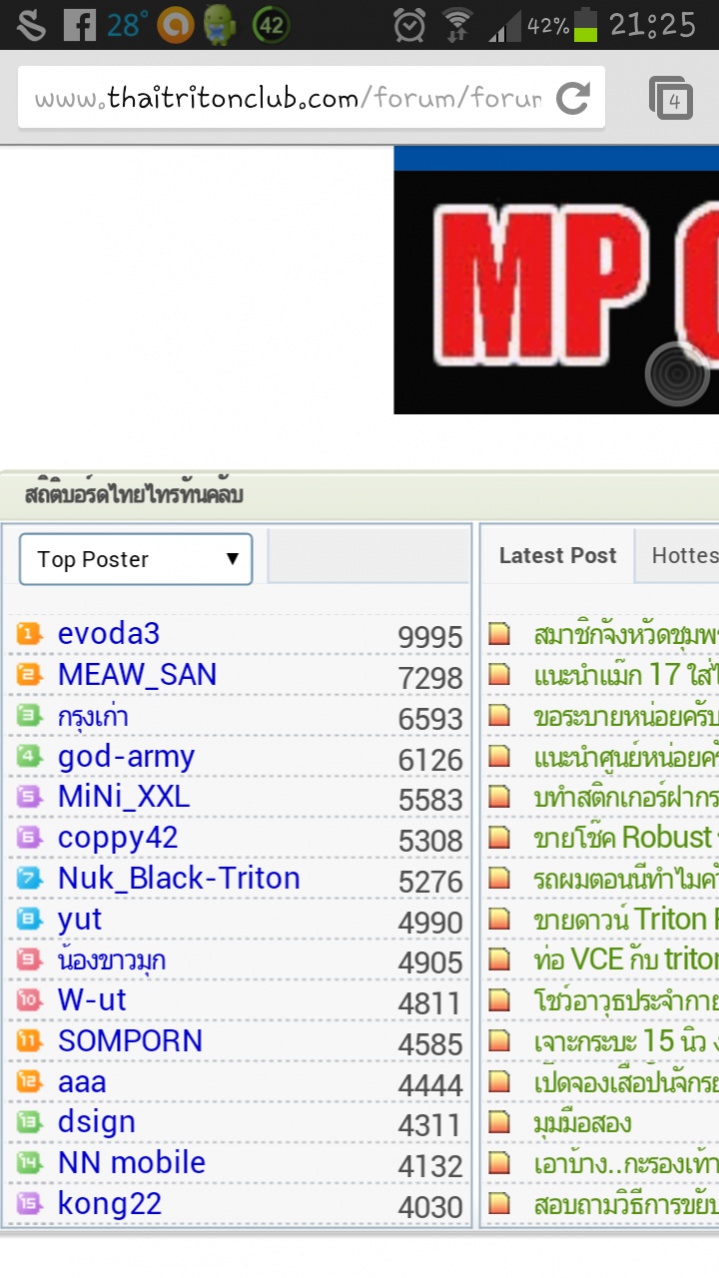This screenshot has height=1278, width=719.
Task: Open the browser tabs counter icon
Action: [671, 99]
